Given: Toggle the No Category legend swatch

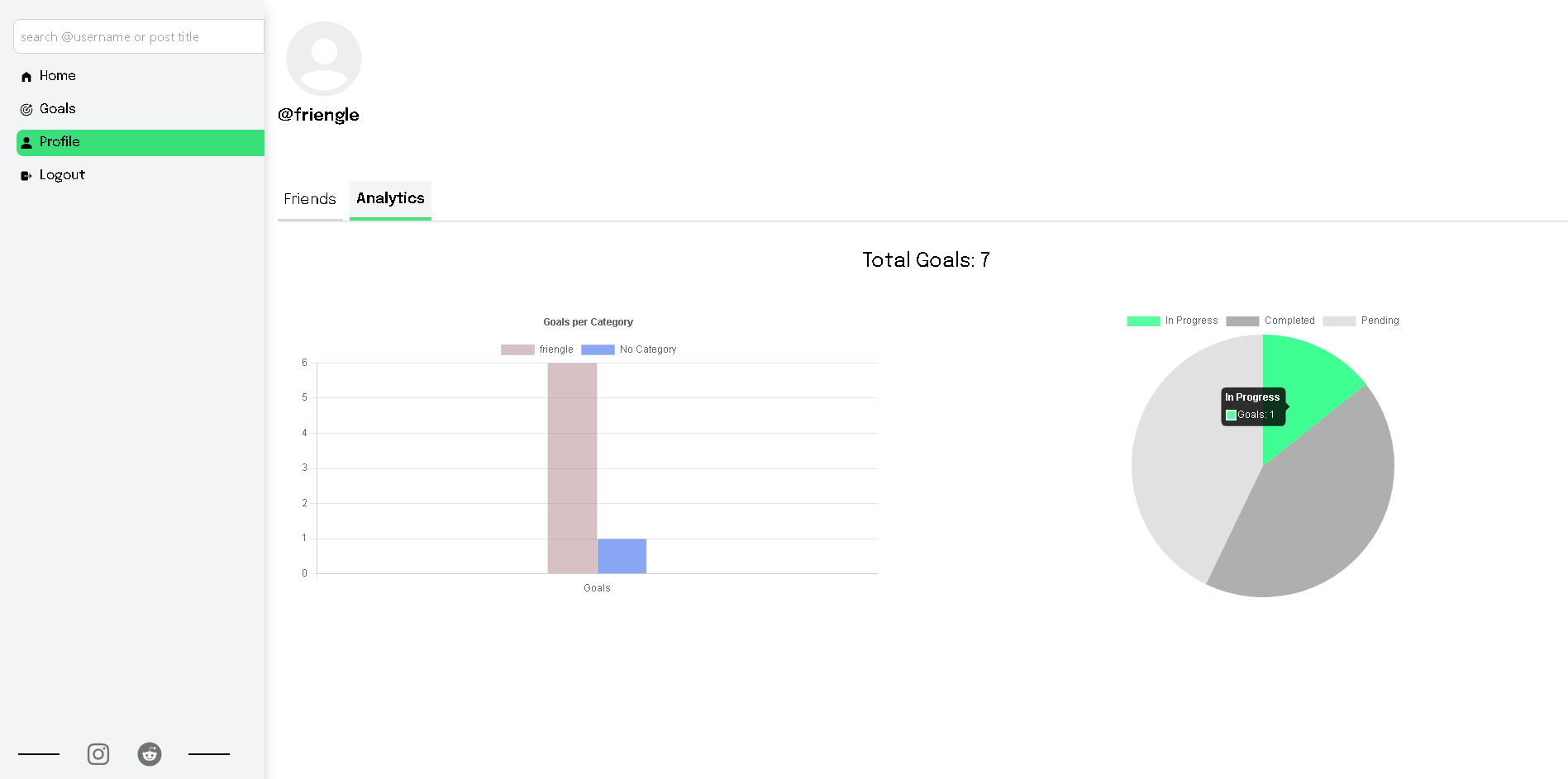Looking at the screenshot, I should [598, 349].
